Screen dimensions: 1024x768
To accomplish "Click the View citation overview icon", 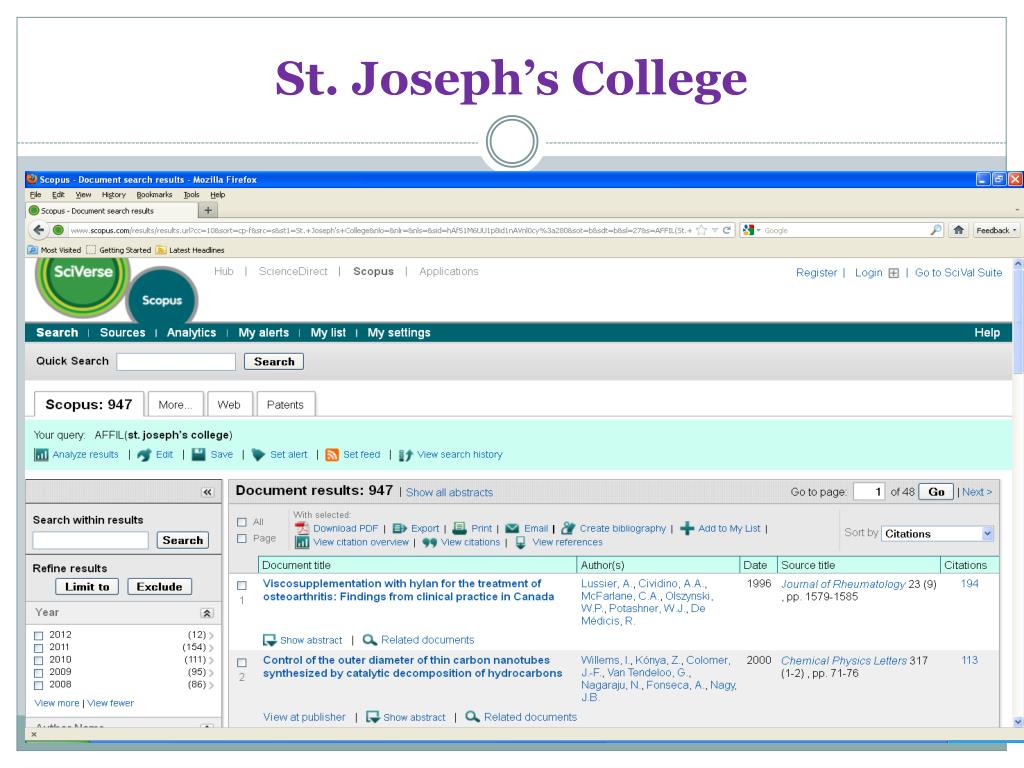I will pos(302,542).
